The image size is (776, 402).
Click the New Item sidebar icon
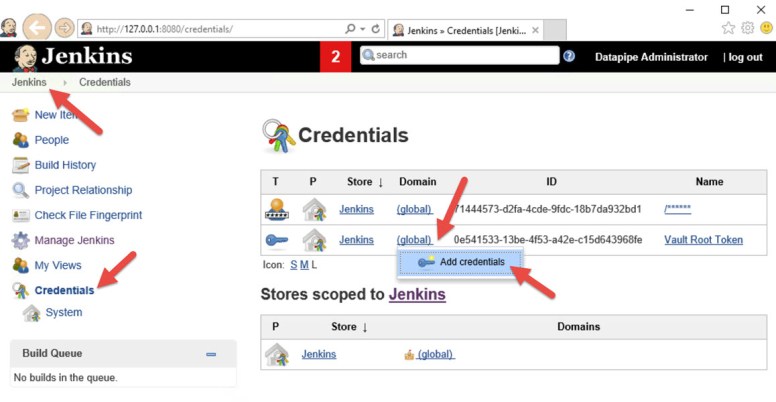pyautogui.click(x=21, y=115)
